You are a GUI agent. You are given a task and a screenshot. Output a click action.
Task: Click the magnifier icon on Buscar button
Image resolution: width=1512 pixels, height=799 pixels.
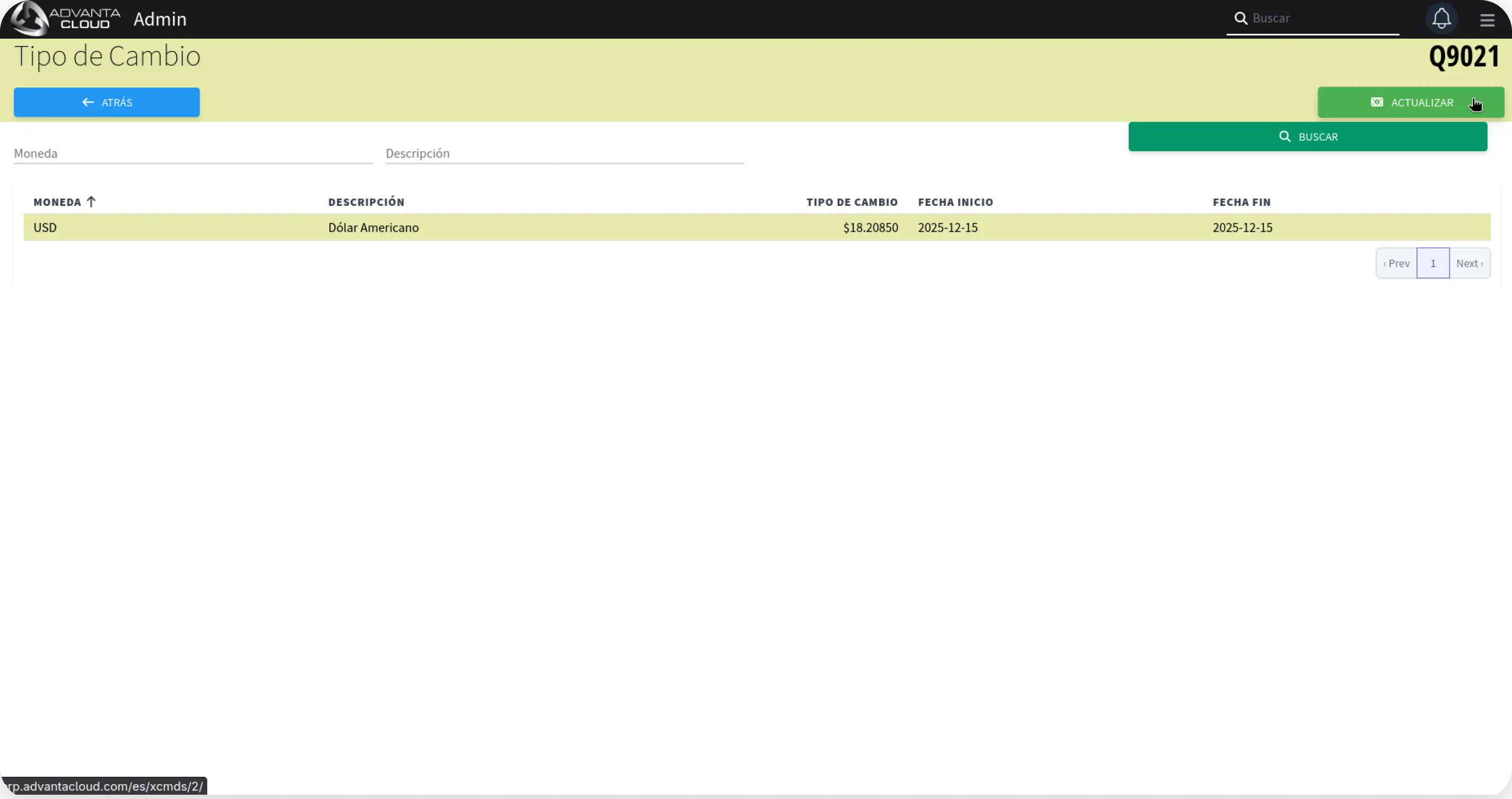click(x=1285, y=137)
